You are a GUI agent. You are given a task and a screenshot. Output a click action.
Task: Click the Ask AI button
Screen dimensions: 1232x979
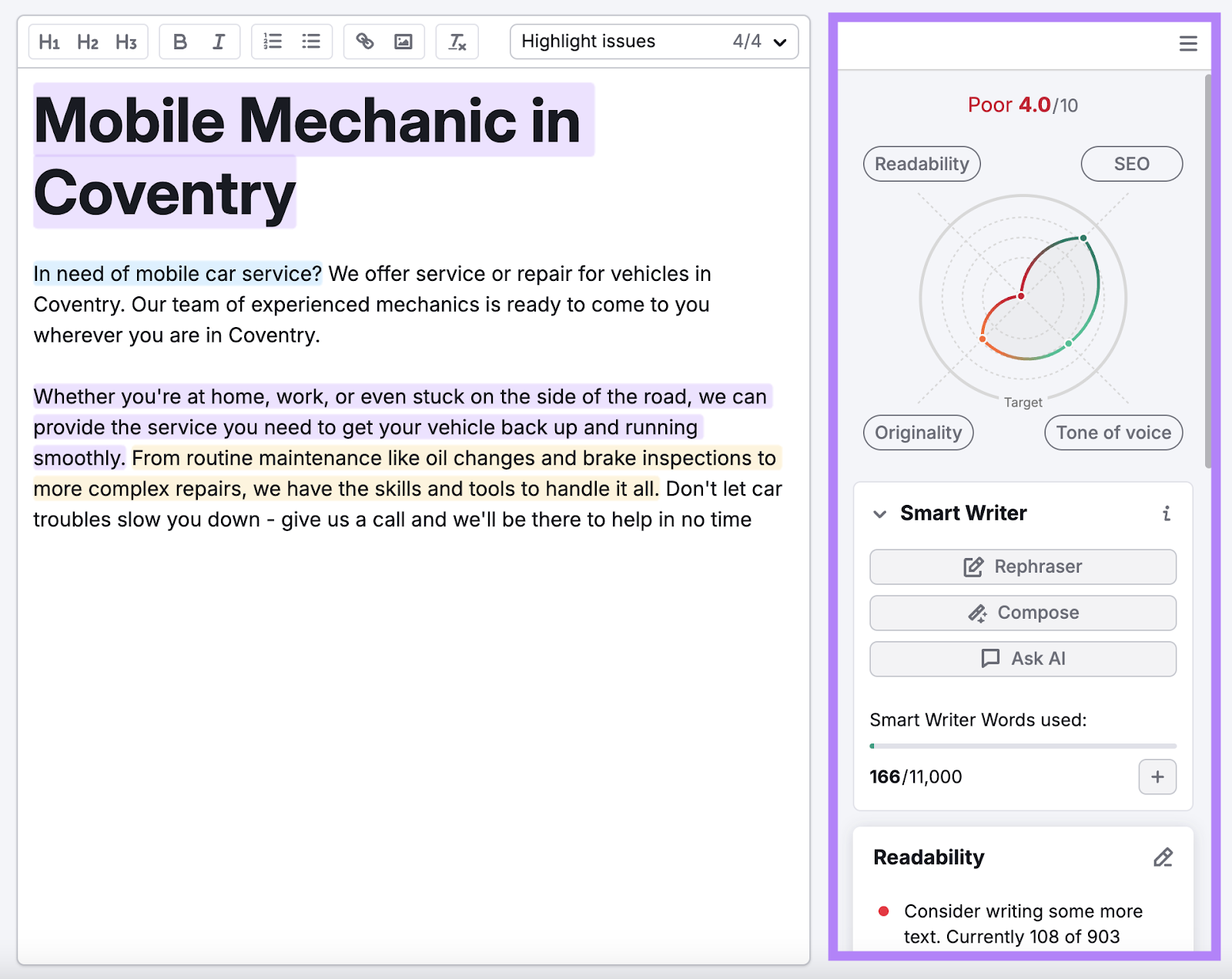(1023, 659)
